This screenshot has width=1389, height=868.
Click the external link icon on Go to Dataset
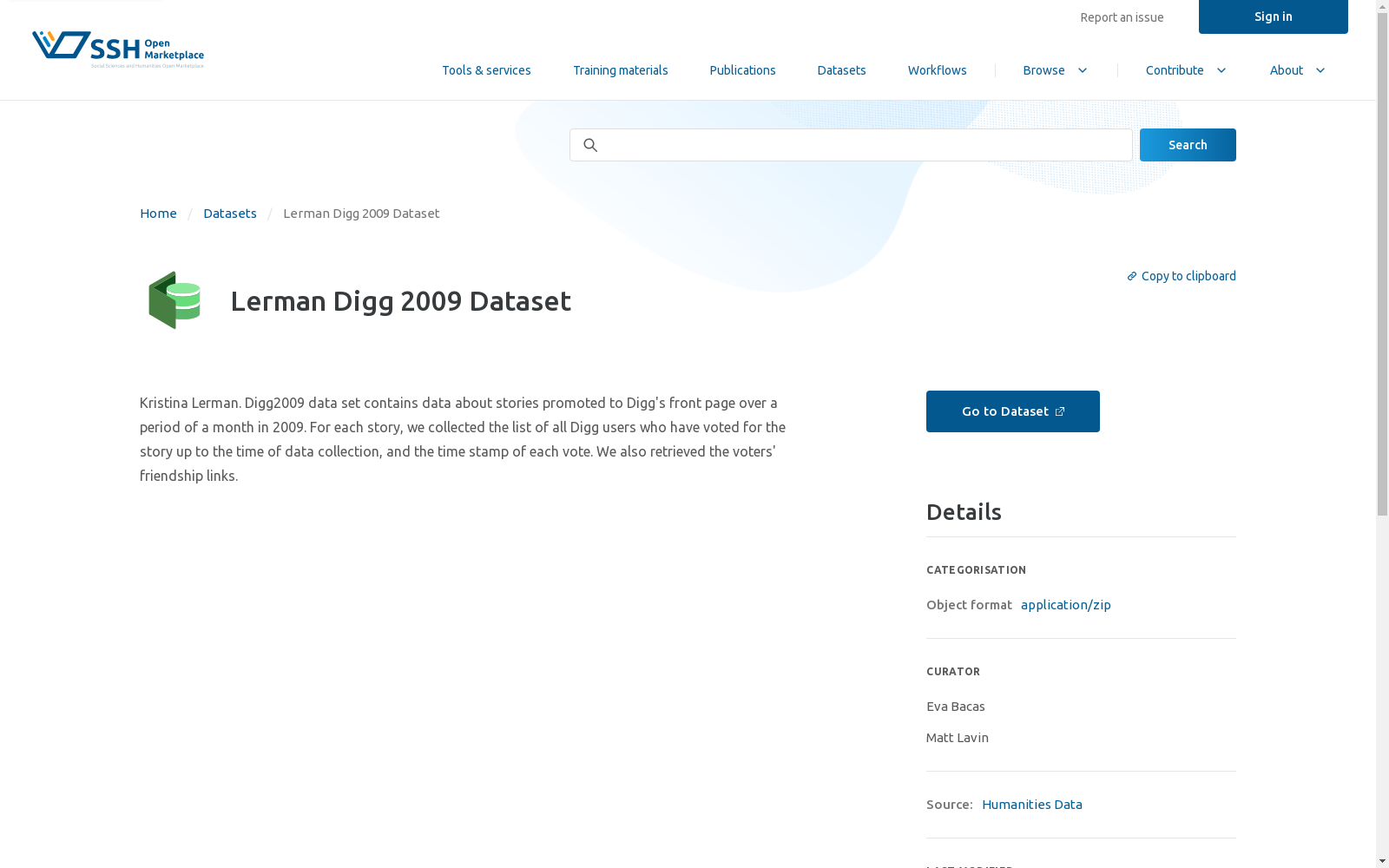(1060, 411)
